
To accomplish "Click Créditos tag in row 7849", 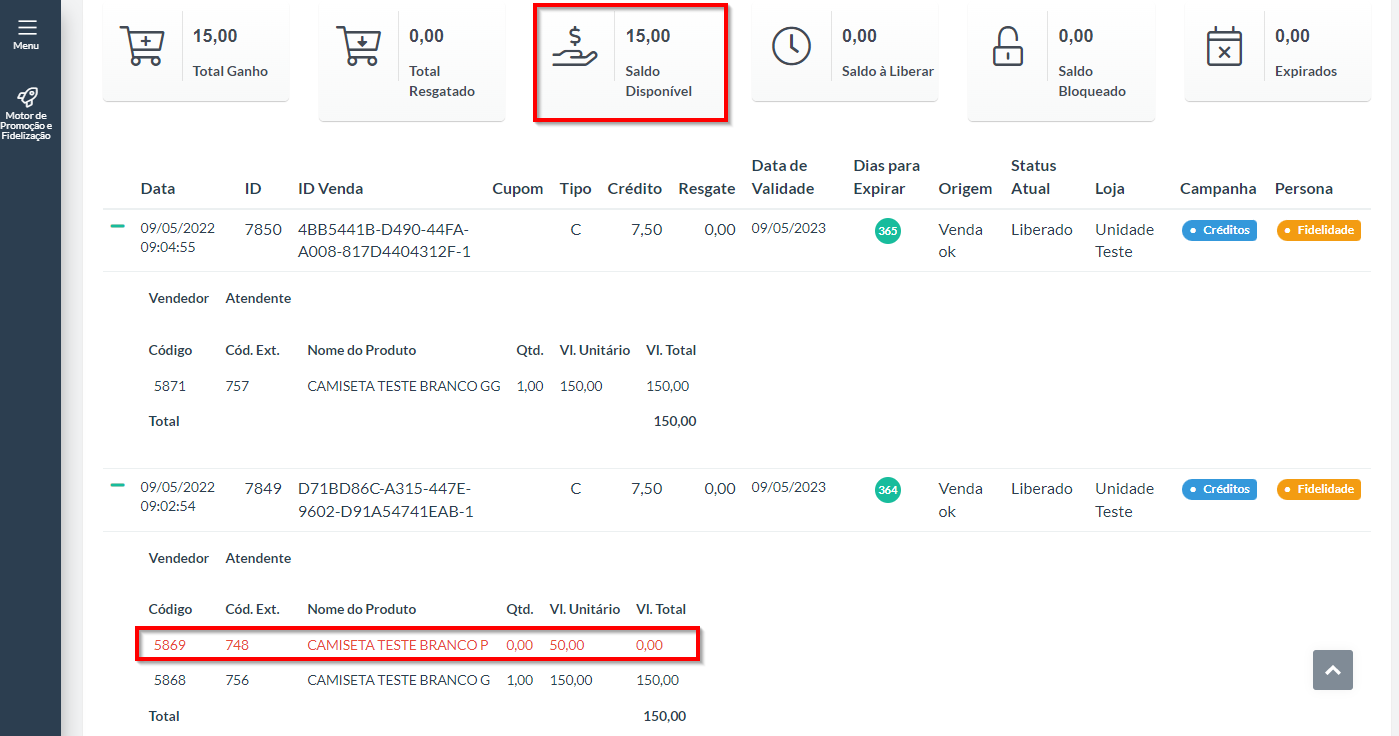I will click(x=1219, y=489).
